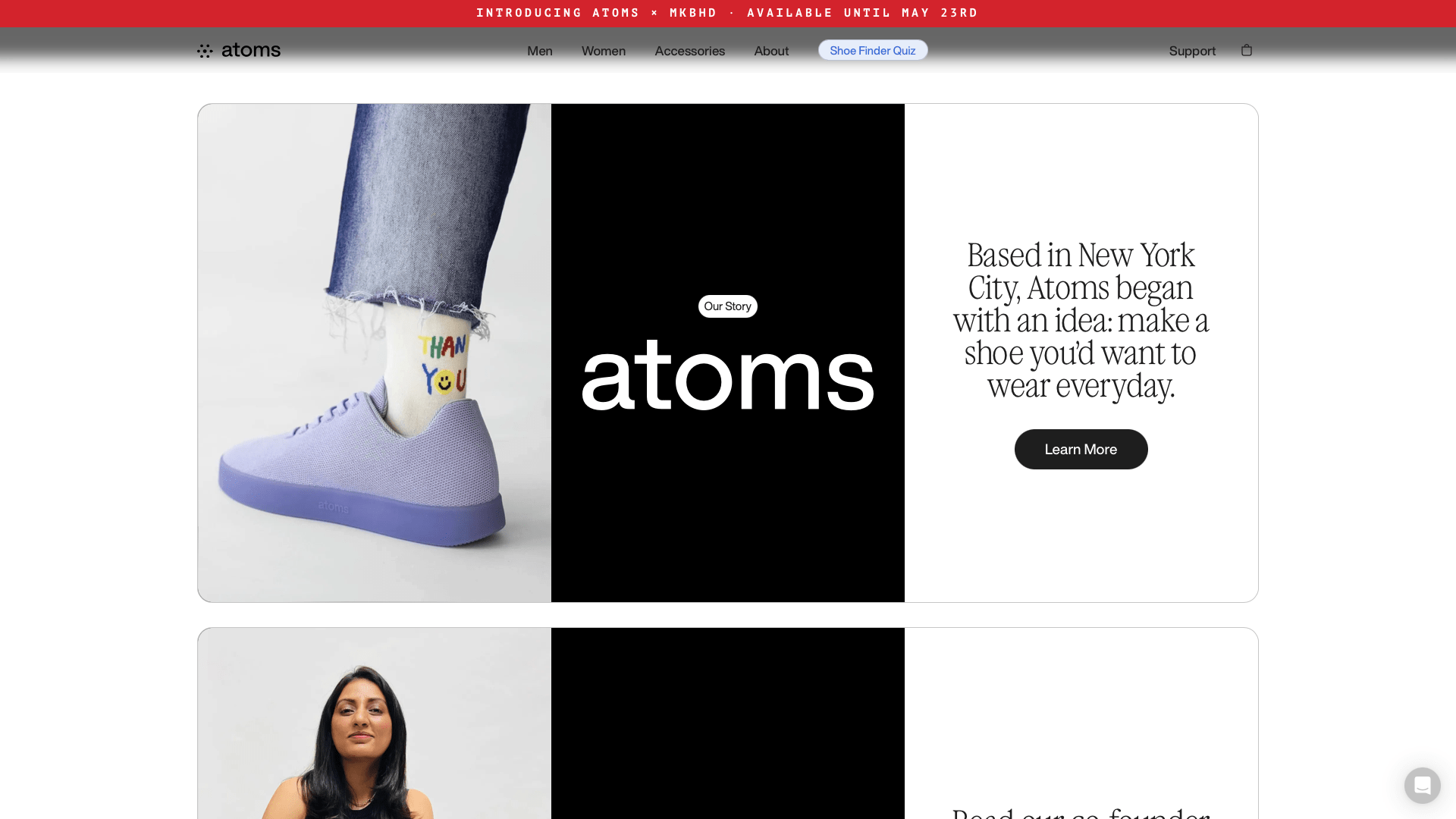Open the Women menu
The width and height of the screenshot is (1456, 819).
pos(604,51)
